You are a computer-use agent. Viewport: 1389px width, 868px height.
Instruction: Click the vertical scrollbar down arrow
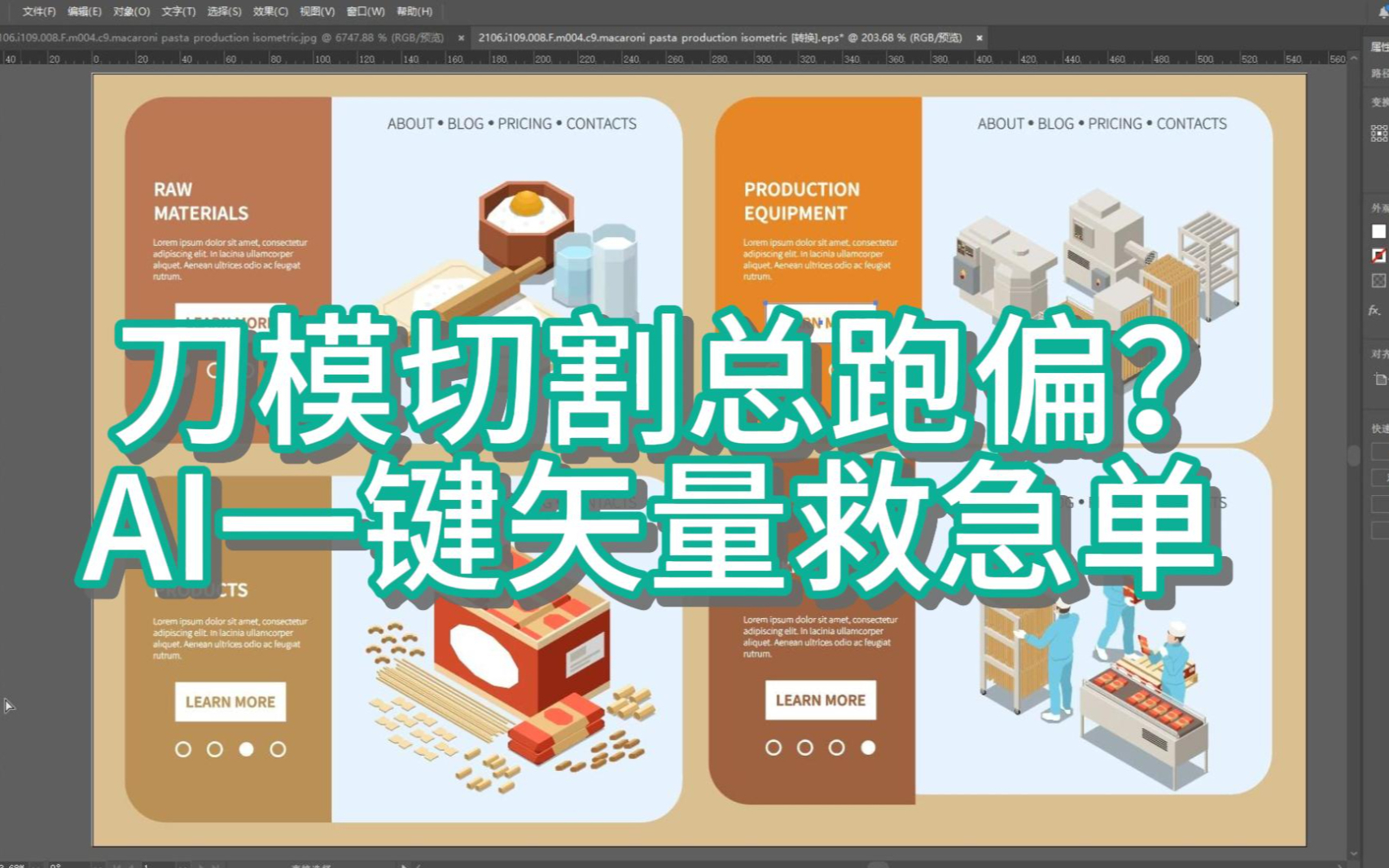[1353, 853]
